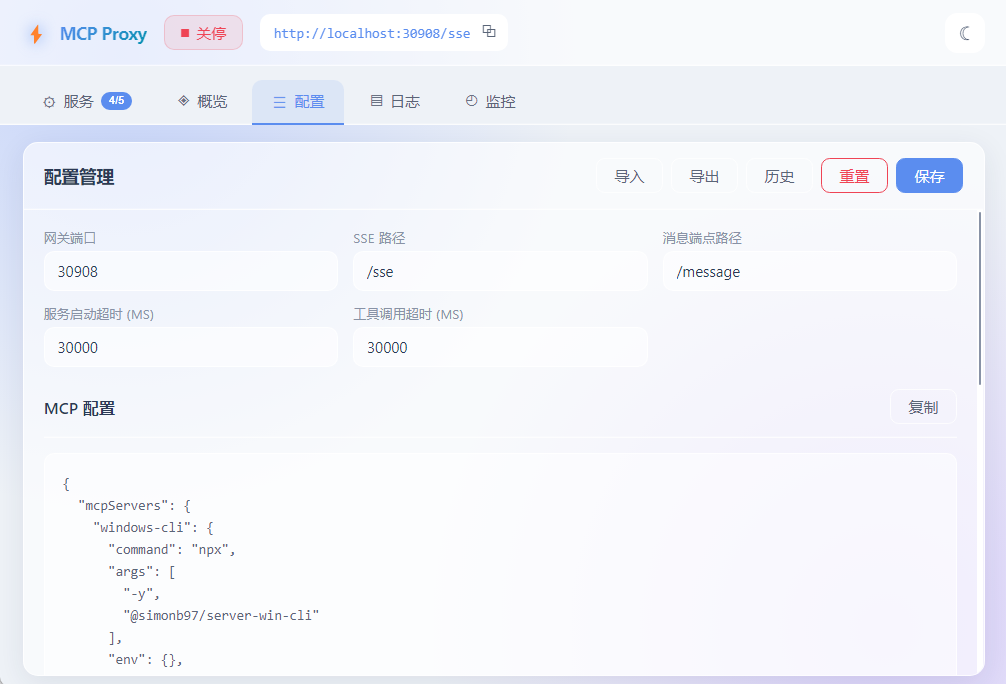Save configuration with 保存
The width and height of the screenshot is (1006, 684).
[x=929, y=176]
